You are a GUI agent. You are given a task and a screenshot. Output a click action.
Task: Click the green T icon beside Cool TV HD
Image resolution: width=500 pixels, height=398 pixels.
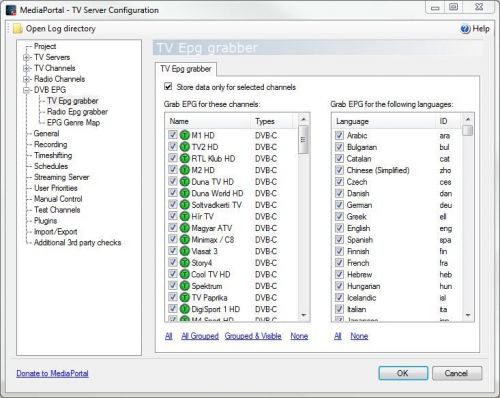coord(185,274)
